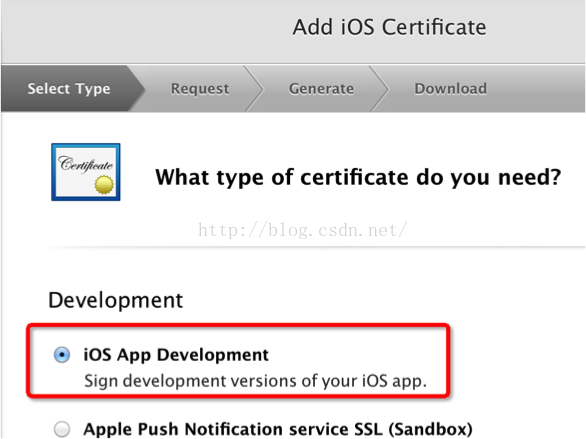Click the blog.csdn.net watermark link
586x439 pixels.
tap(302, 230)
